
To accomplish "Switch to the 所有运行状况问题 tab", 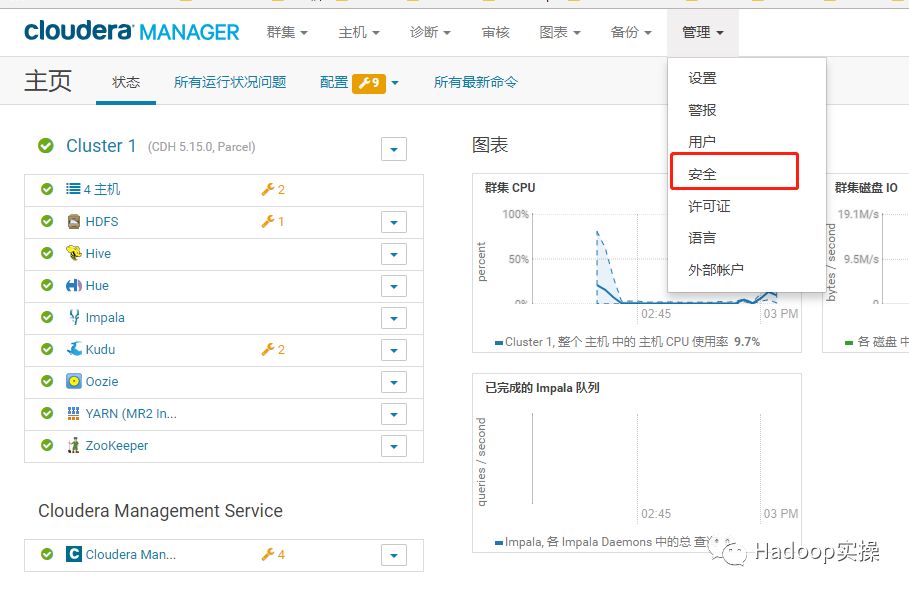I will coord(230,82).
